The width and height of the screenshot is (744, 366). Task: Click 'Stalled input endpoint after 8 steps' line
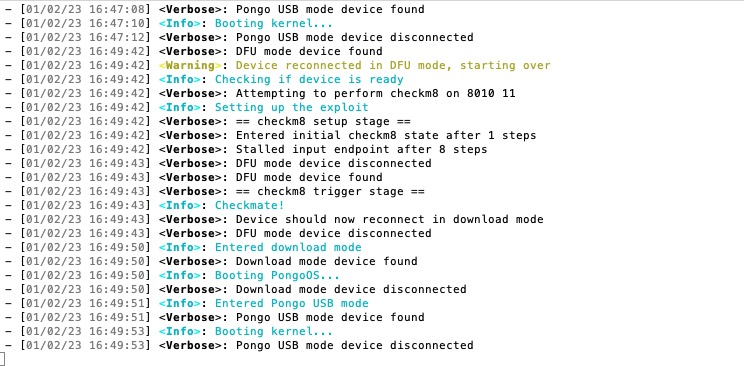(x=361, y=149)
